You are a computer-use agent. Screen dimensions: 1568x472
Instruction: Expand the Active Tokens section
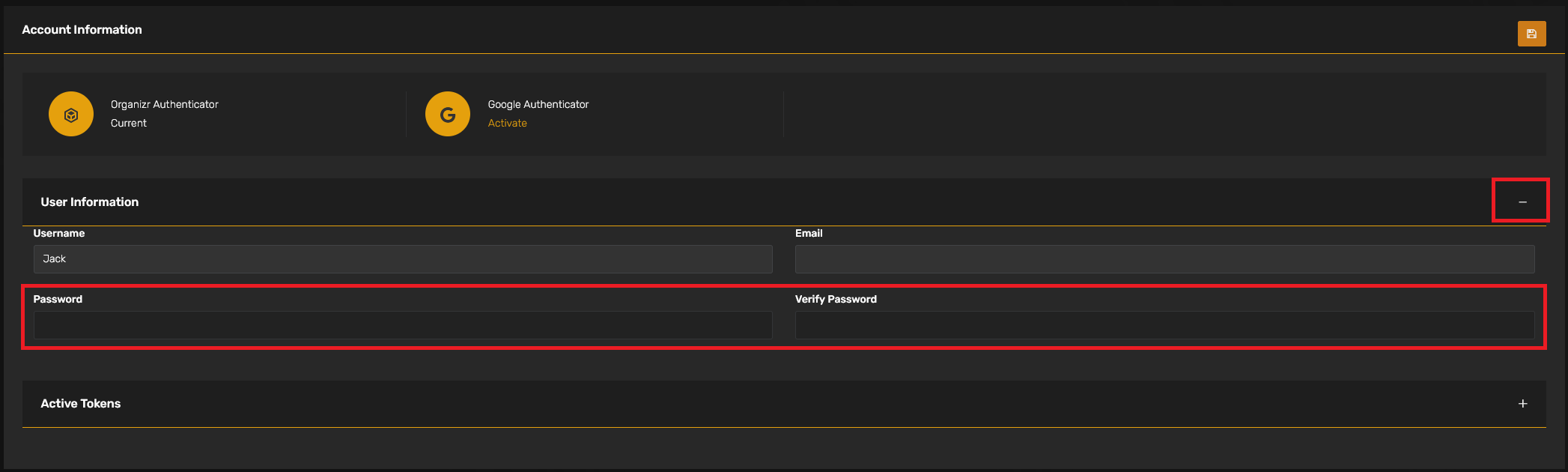point(1522,404)
